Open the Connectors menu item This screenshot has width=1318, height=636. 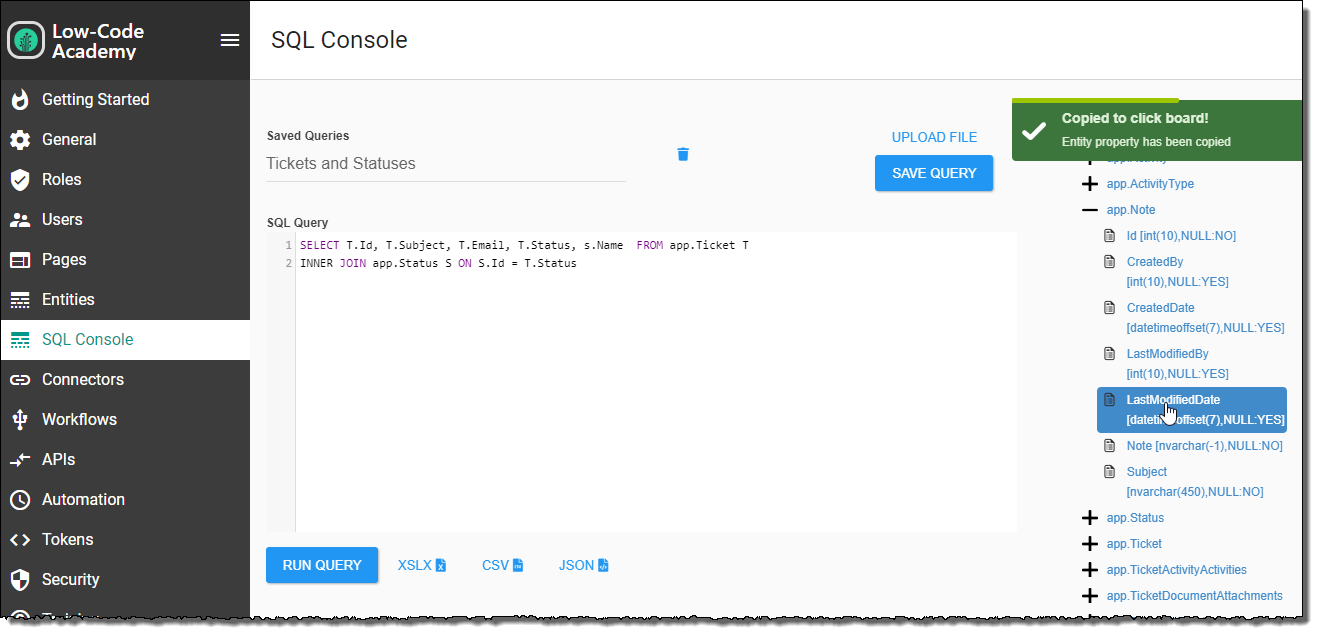tap(125, 379)
